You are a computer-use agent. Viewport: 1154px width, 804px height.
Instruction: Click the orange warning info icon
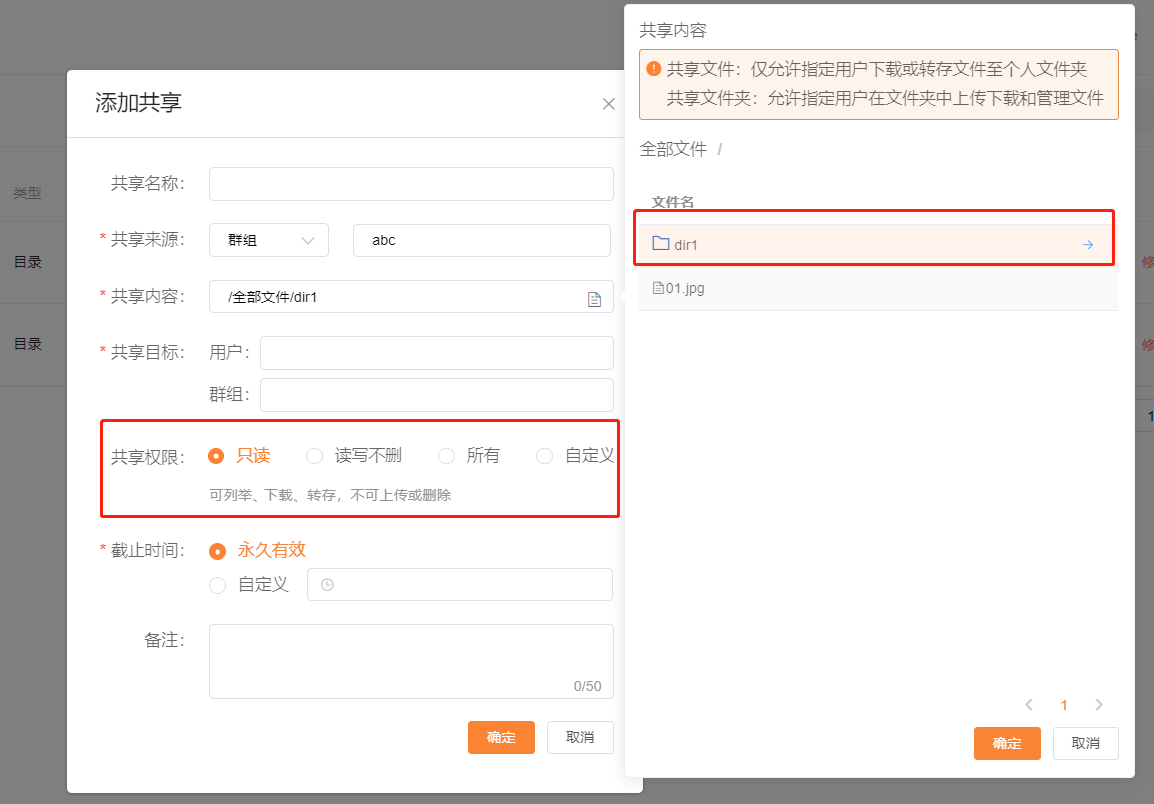(654, 68)
